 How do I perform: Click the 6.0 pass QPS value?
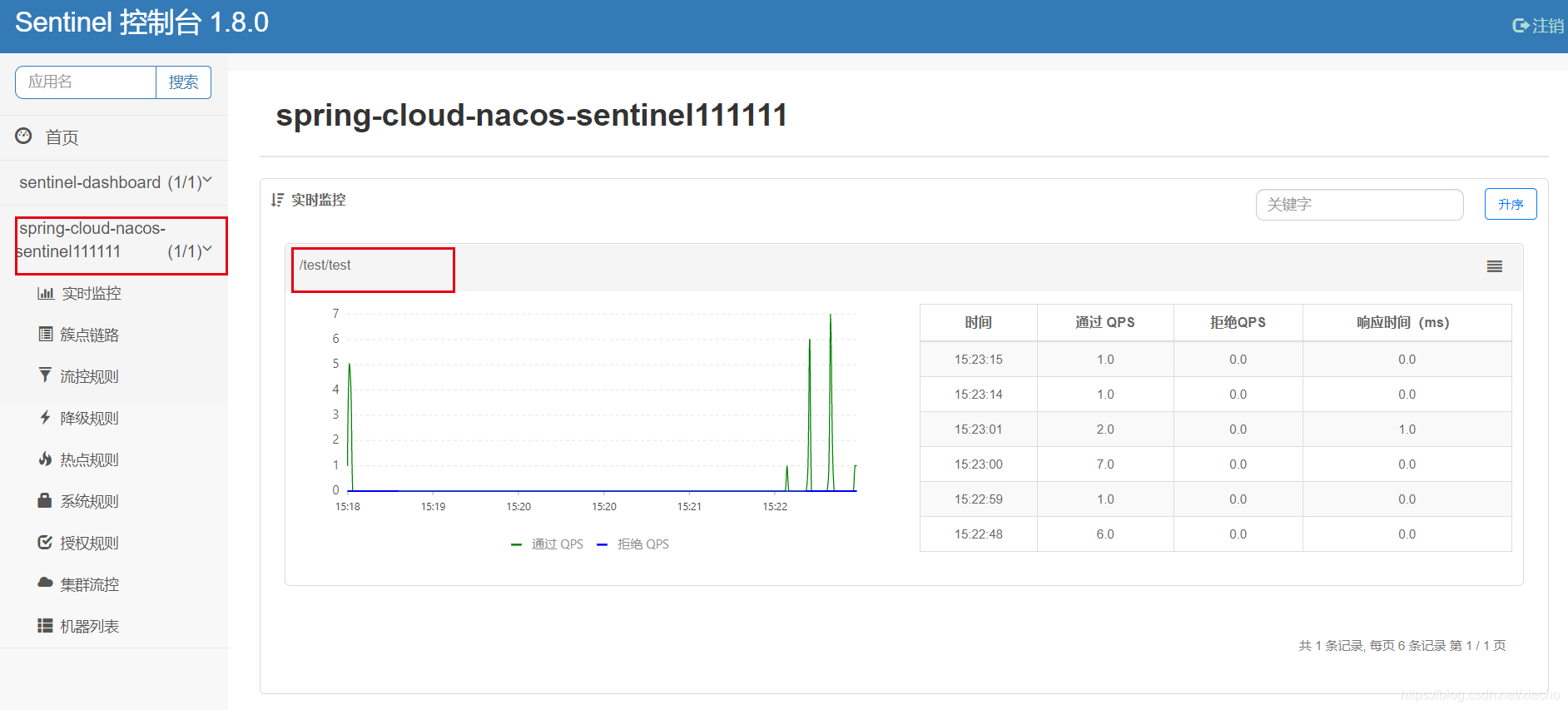[x=1105, y=534]
